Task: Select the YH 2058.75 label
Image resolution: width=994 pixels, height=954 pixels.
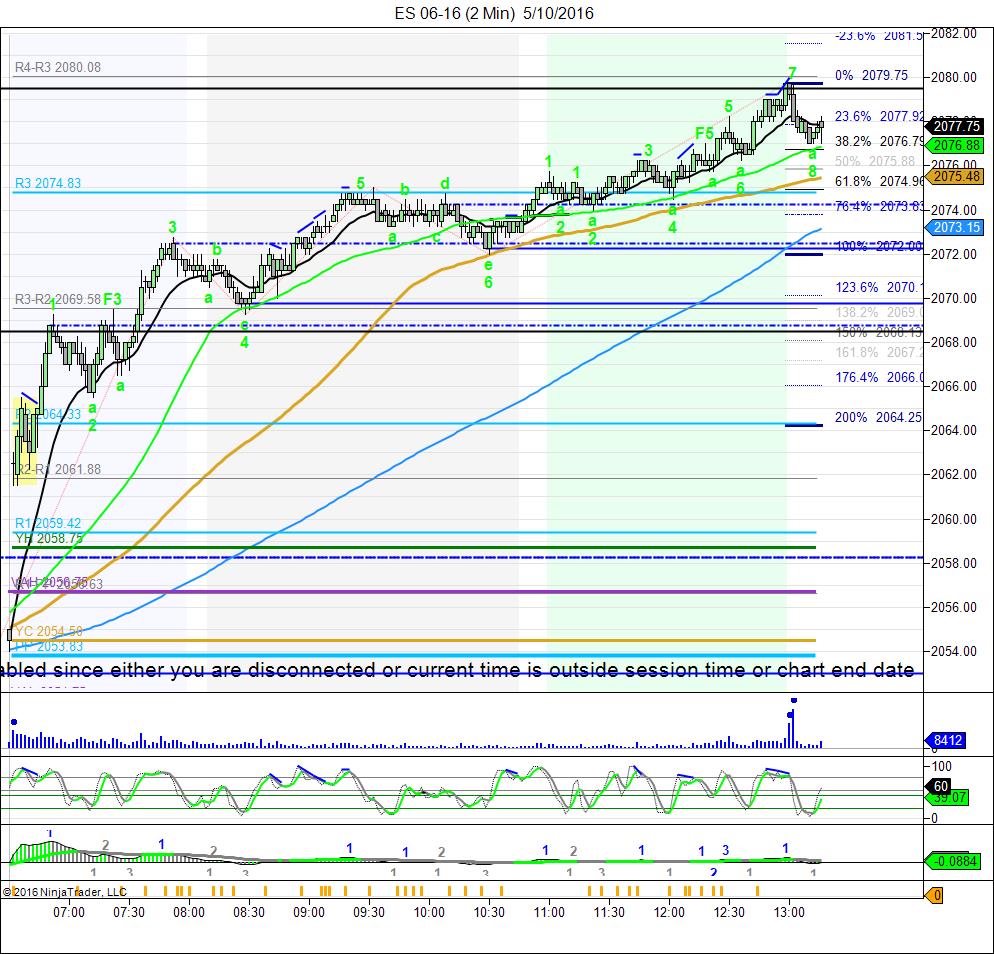Action: [x=49, y=538]
